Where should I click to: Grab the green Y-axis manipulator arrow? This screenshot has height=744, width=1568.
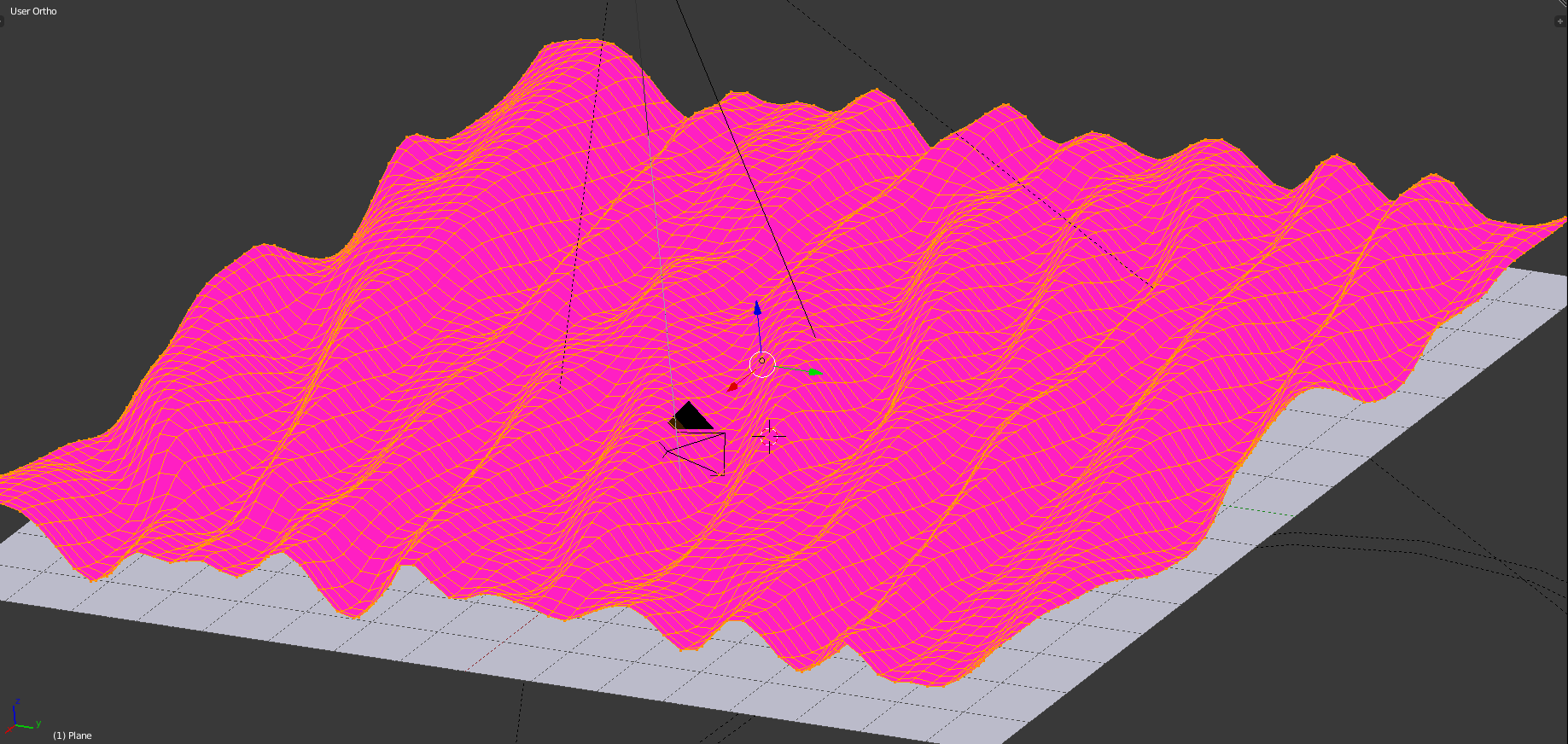coord(814,372)
